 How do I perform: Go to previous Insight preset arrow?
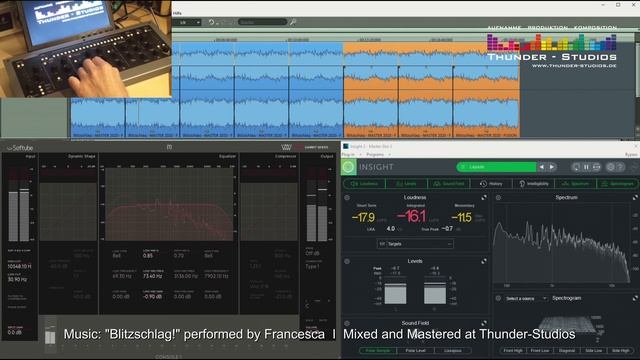point(542,167)
